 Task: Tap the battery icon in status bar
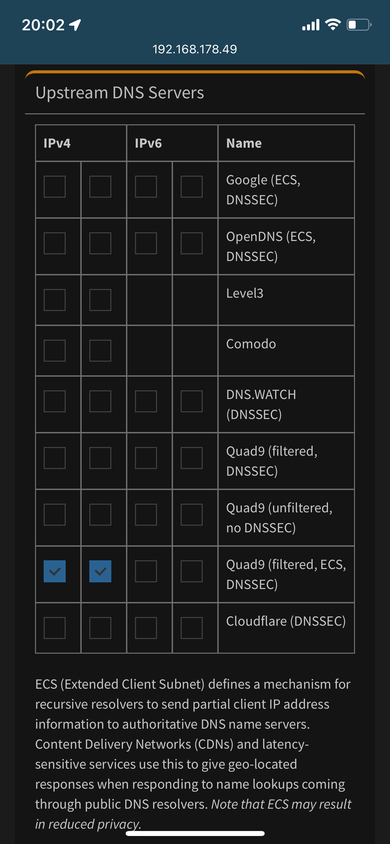point(358,24)
